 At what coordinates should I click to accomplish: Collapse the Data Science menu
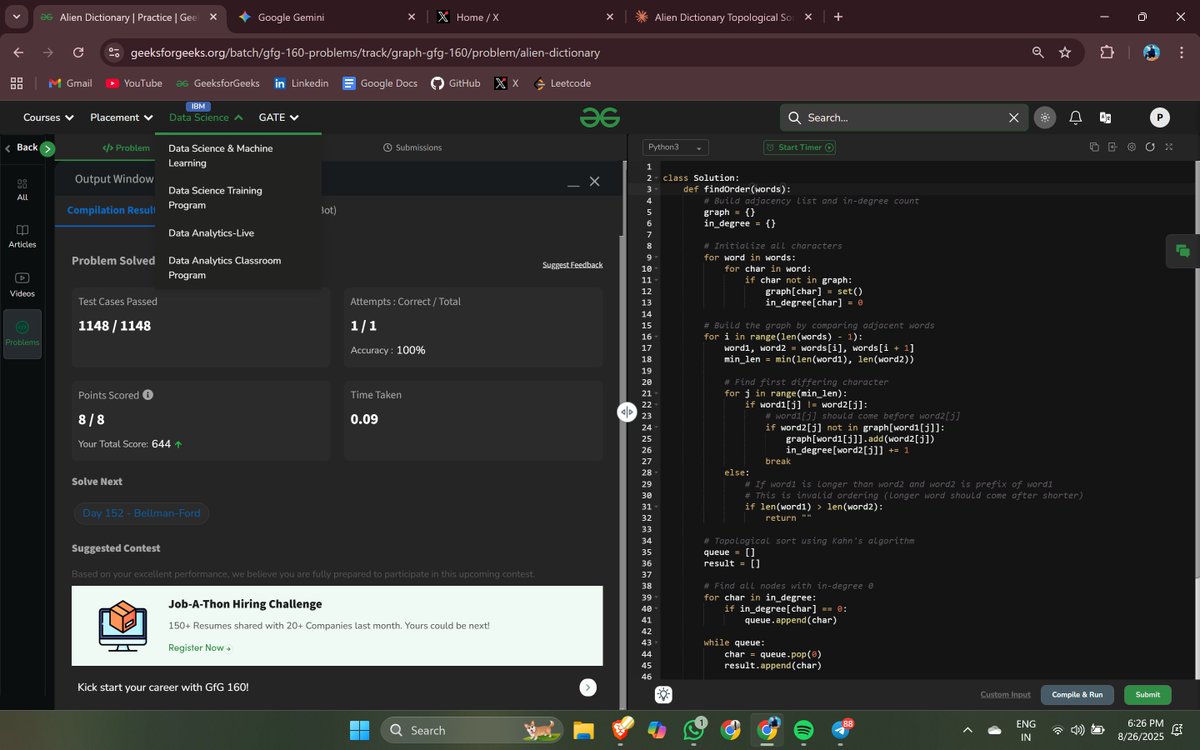pos(206,117)
